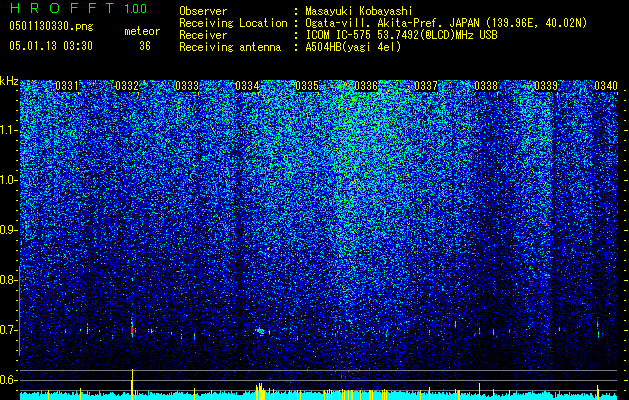Screen dimensions: 629x400
Task: Click the meteor count 36
Action: (145, 46)
